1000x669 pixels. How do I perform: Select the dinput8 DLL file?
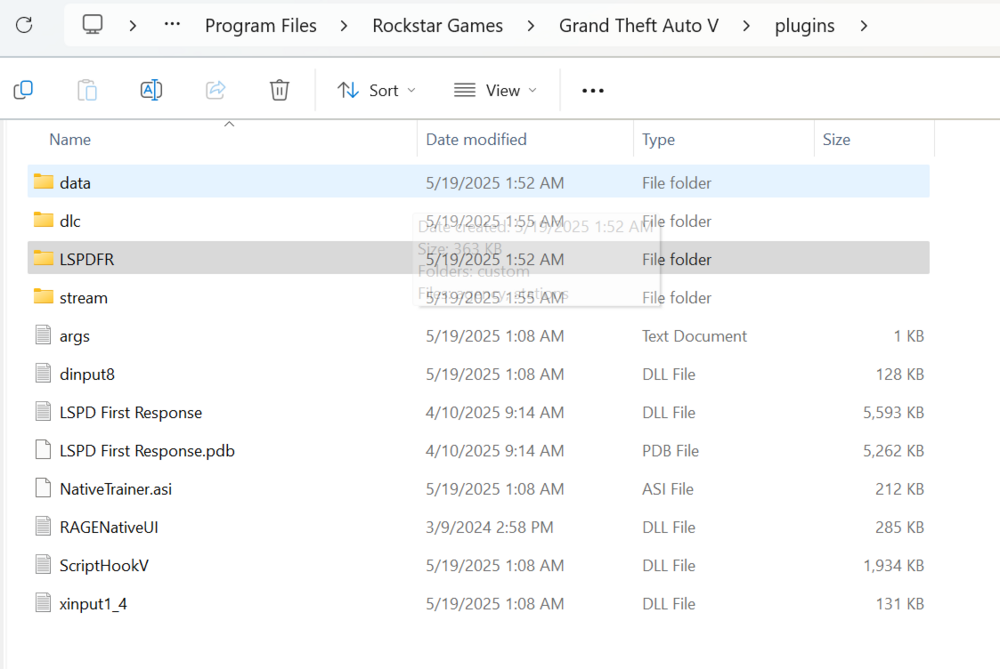pyautogui.click(x=88, y=374)
